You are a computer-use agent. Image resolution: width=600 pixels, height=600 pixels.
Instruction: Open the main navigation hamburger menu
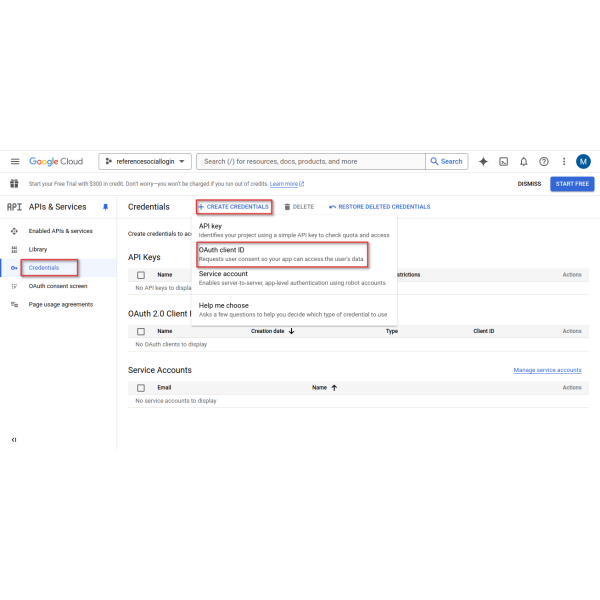15,161
